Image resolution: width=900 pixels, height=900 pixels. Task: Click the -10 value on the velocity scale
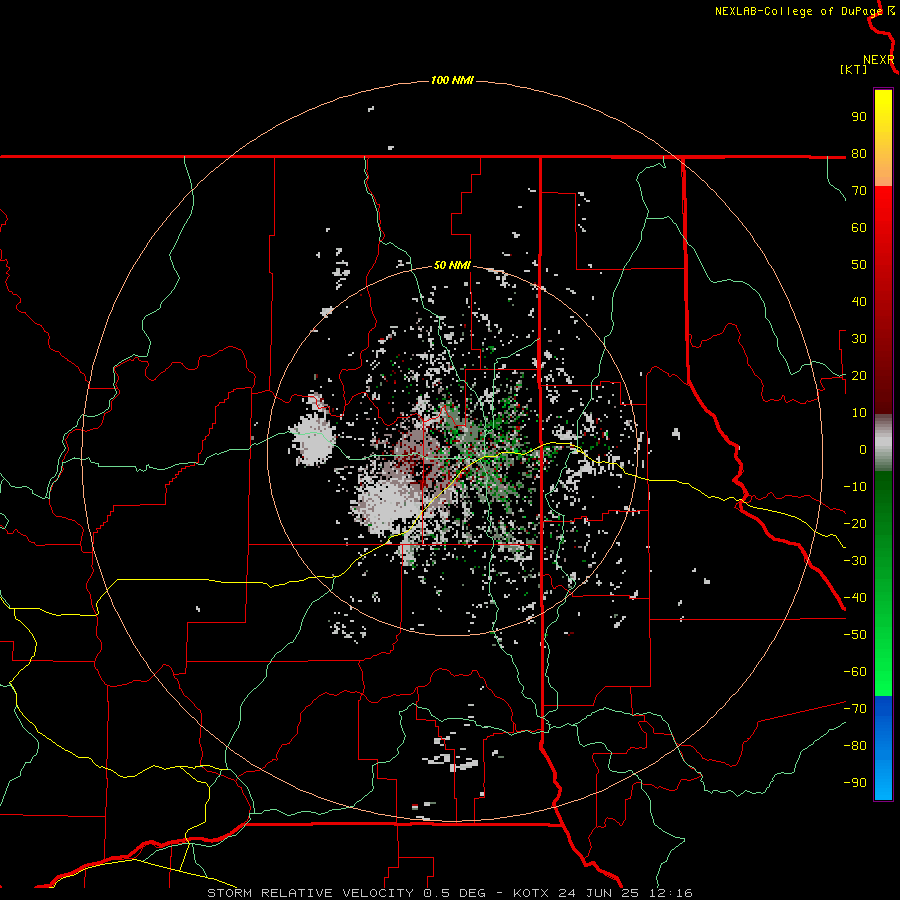[855, 487]
